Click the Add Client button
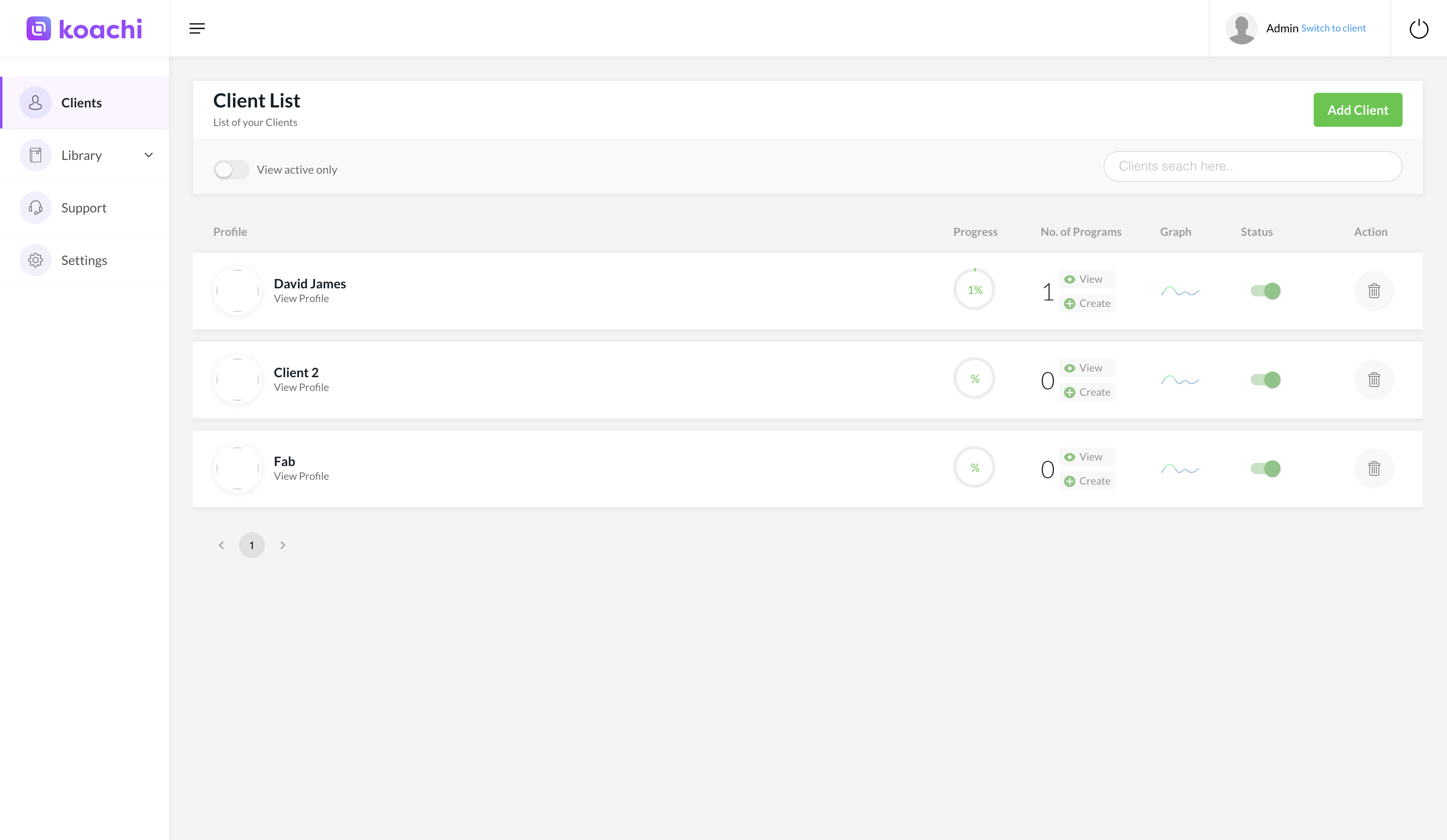The height and width of the screenshot is (840, 1447). 1357,110
